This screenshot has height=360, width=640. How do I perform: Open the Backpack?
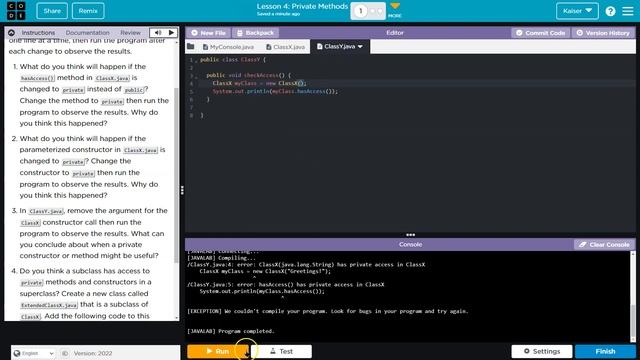tap(256, 33)
